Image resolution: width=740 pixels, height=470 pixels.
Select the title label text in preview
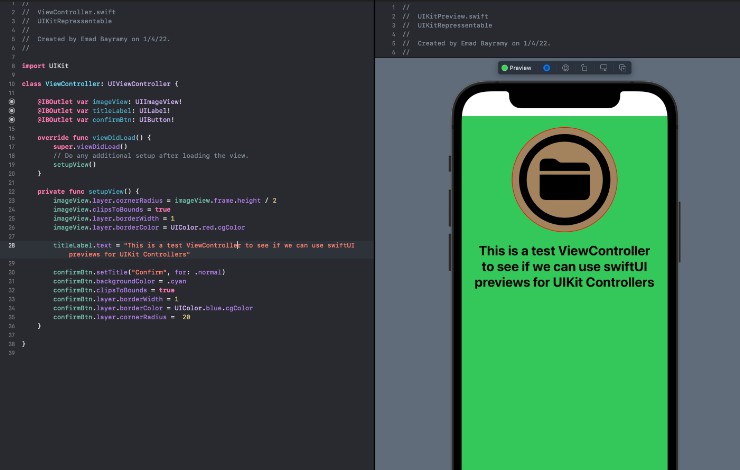(x=566, y=267)
